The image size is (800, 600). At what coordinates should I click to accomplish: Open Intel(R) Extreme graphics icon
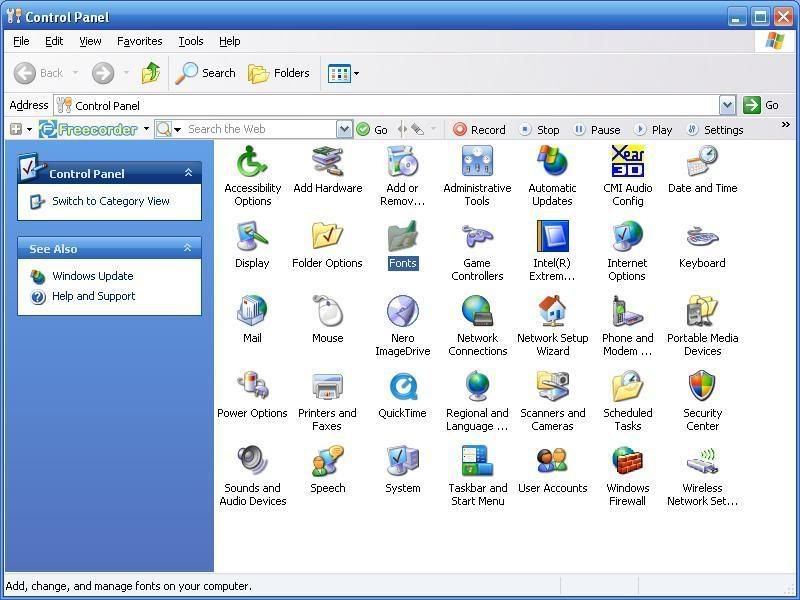552,251
